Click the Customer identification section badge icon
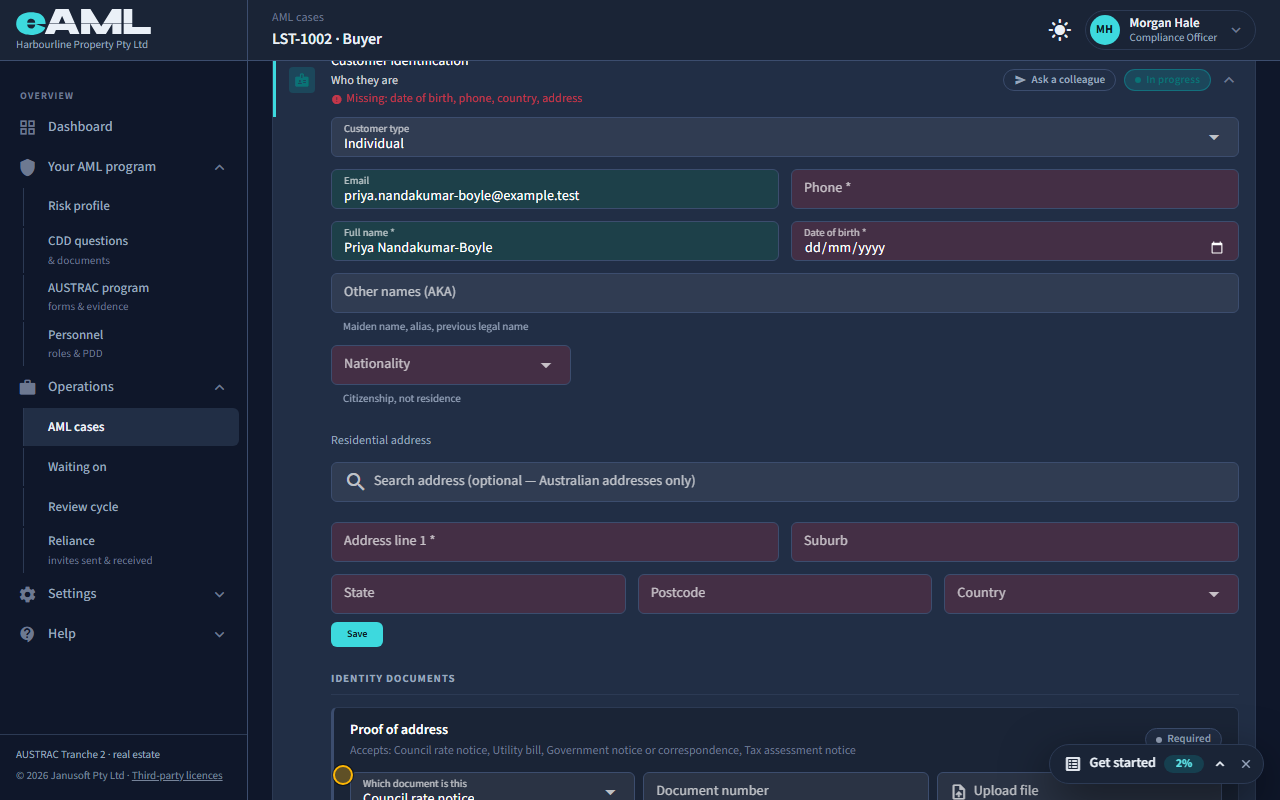Image resolution: width=1280 pixels, height=800 pixels. (302, 80)
